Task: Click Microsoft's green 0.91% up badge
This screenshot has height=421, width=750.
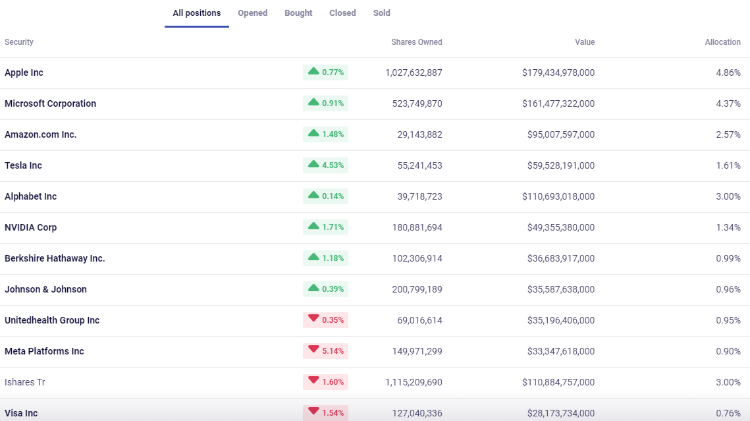Action: click(325, 103)
